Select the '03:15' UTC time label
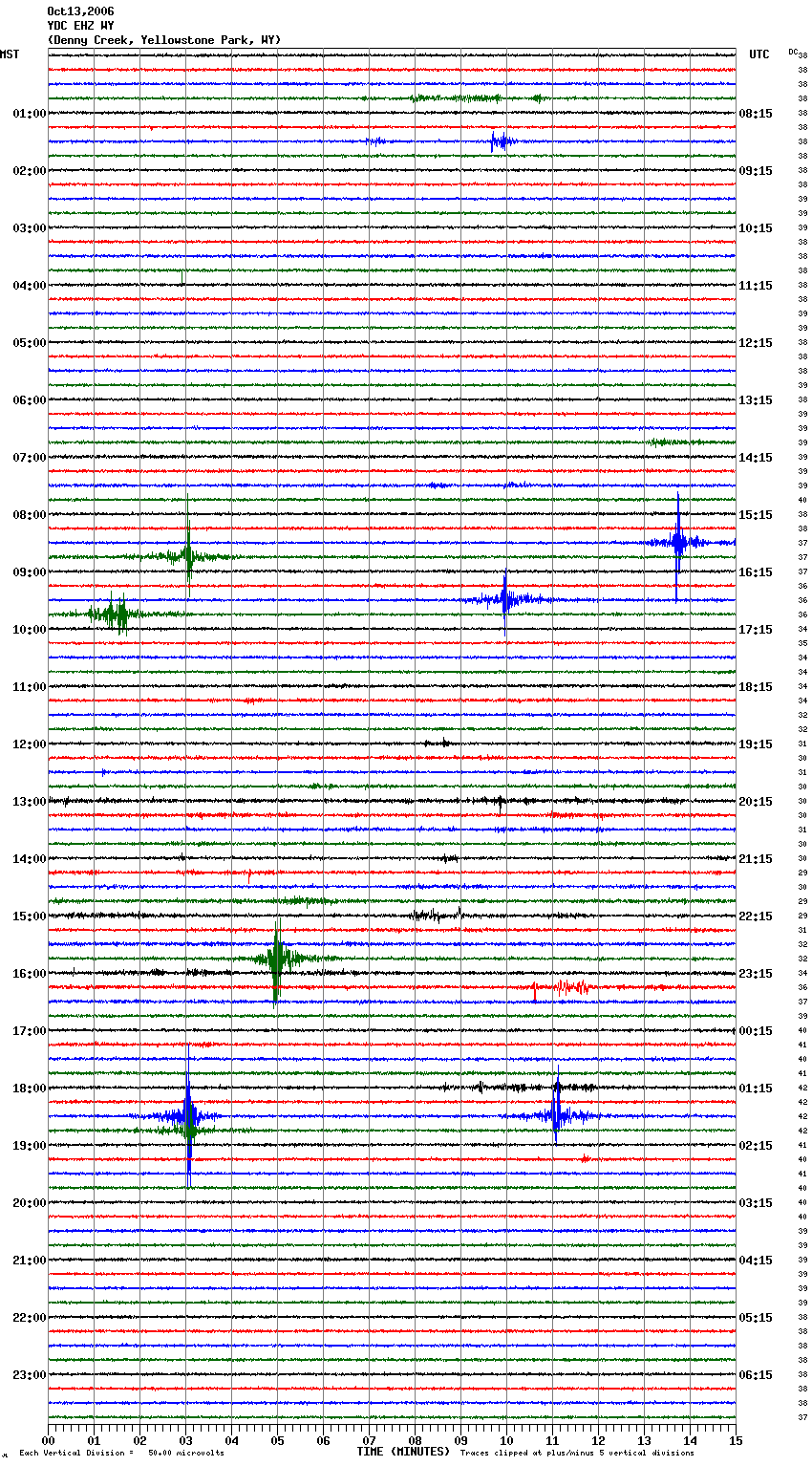 point(756,1203)
